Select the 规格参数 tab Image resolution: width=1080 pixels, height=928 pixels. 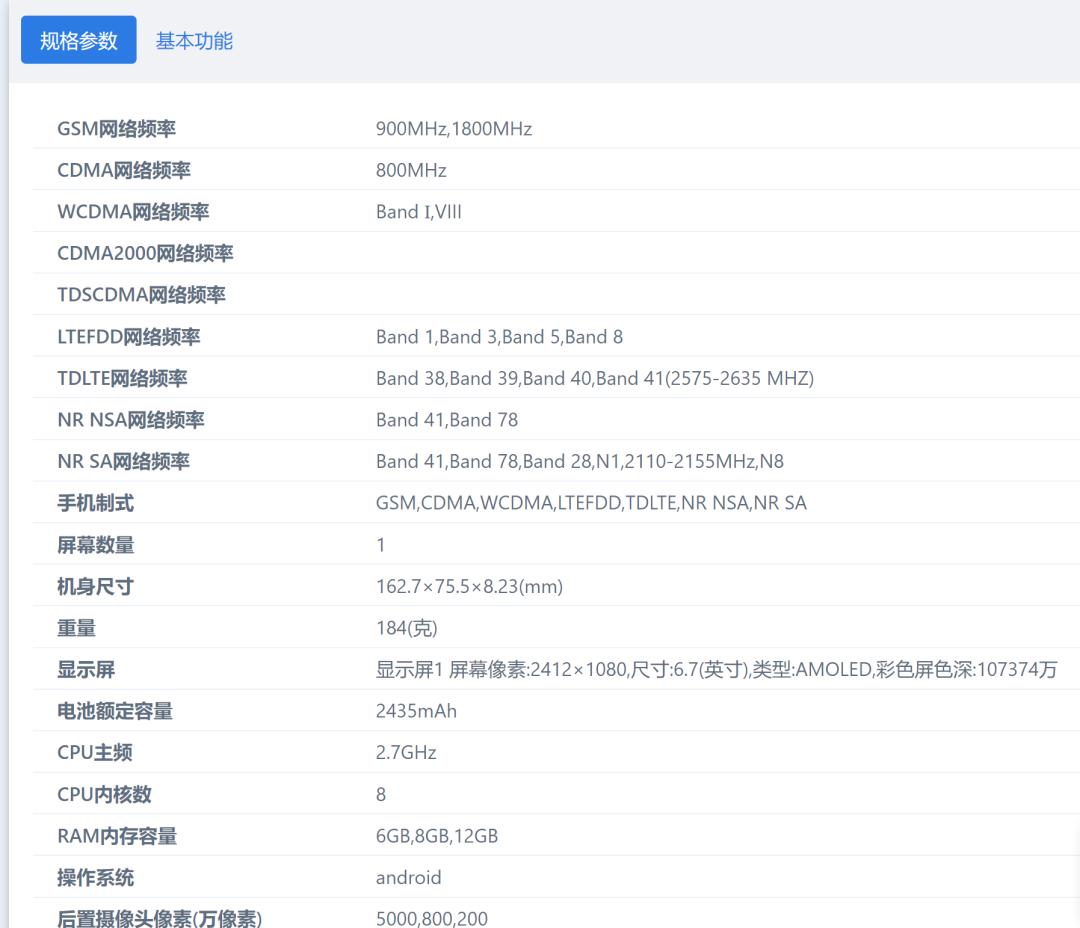(x=78, y=39)
